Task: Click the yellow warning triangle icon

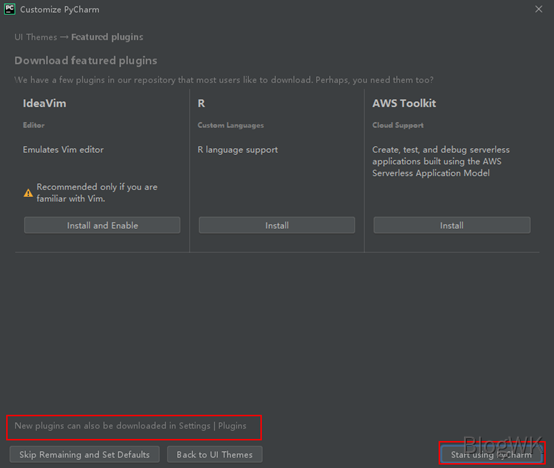Action: 28,193
